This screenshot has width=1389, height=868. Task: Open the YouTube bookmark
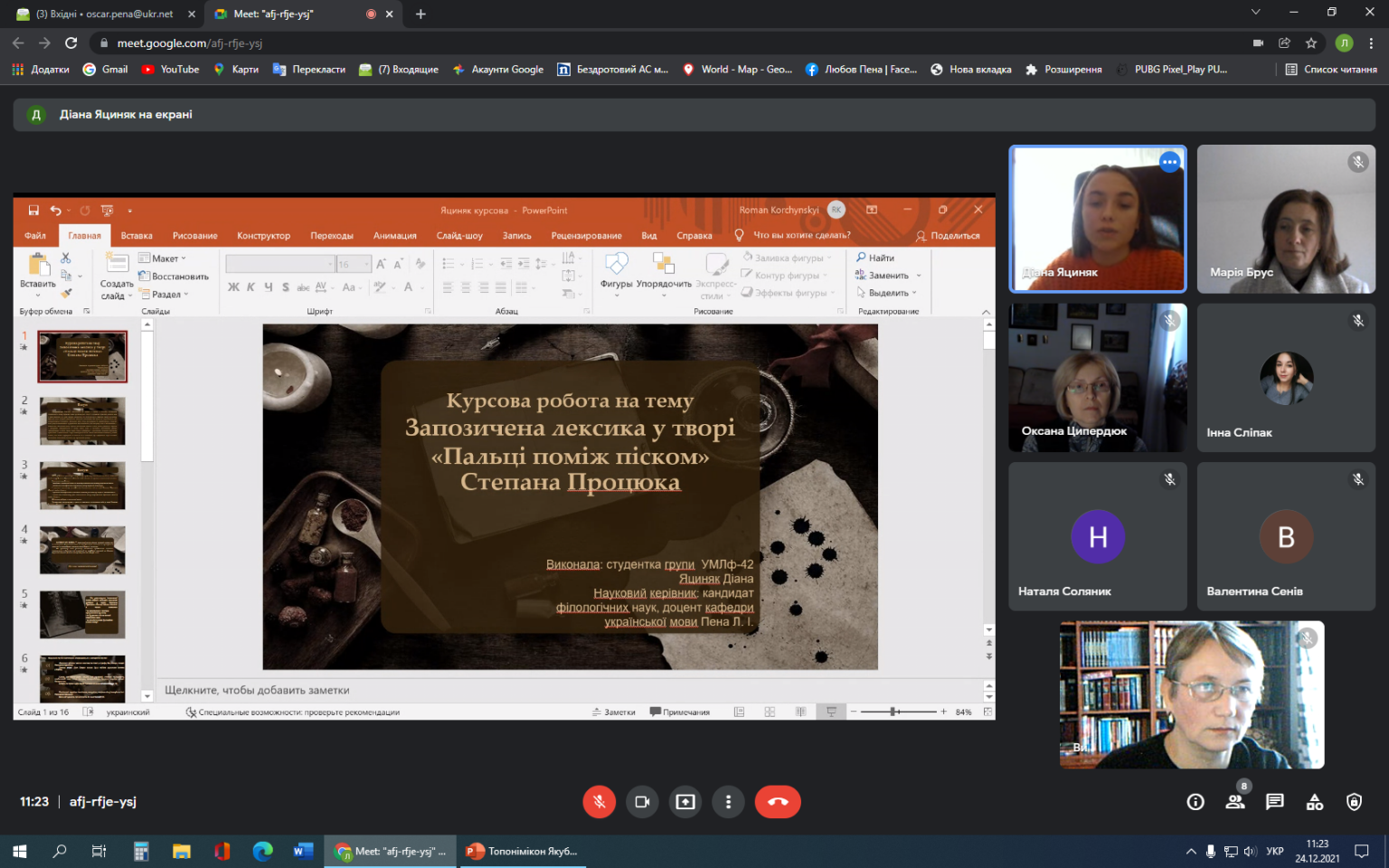(x=170, y=69)
